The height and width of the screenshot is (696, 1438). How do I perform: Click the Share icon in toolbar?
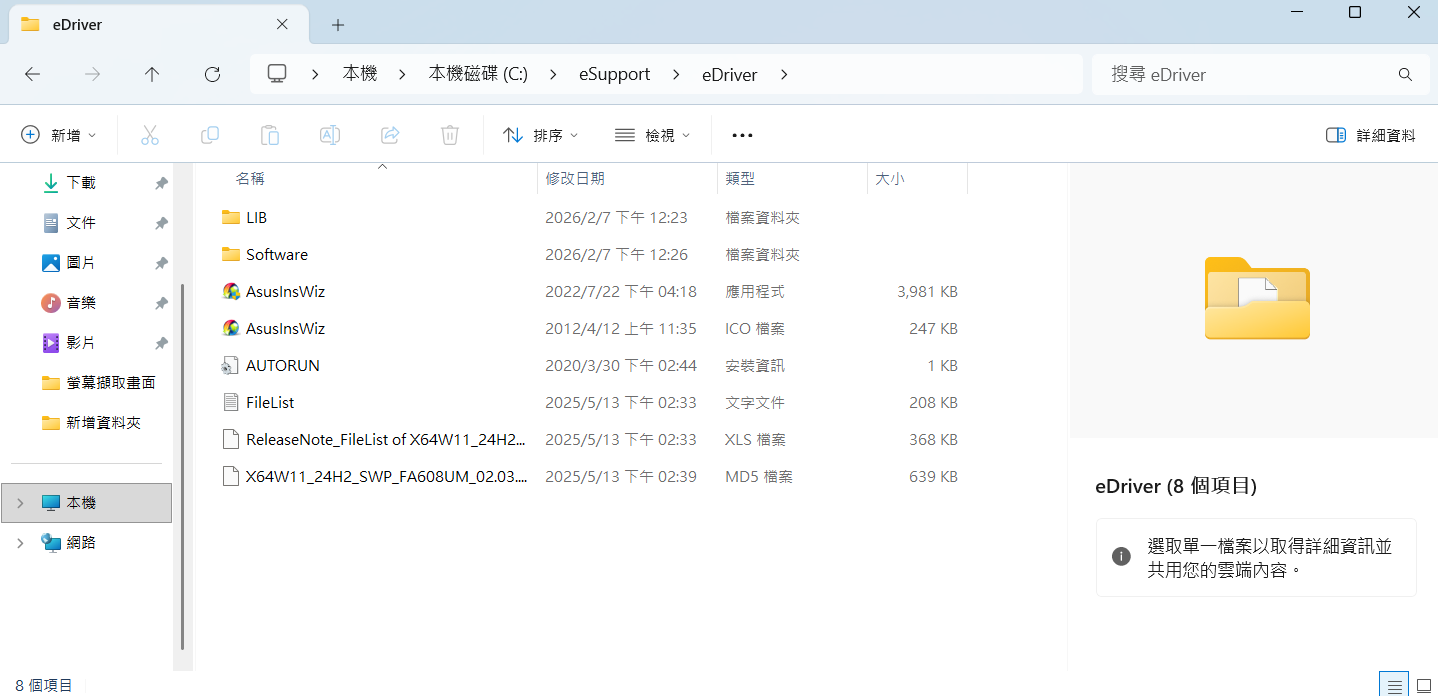coord(390,135)
